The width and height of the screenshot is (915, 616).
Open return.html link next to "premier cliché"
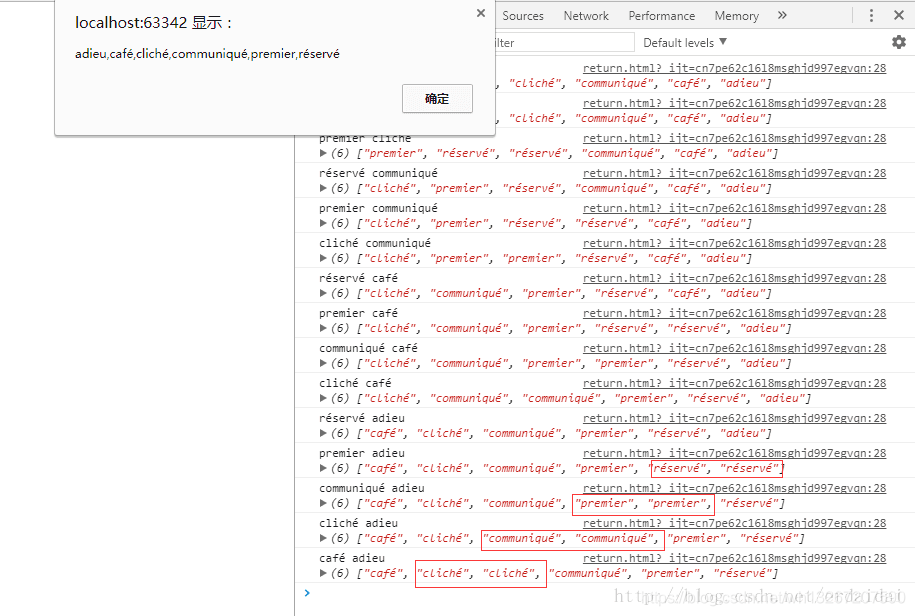[x=736, y=137]
